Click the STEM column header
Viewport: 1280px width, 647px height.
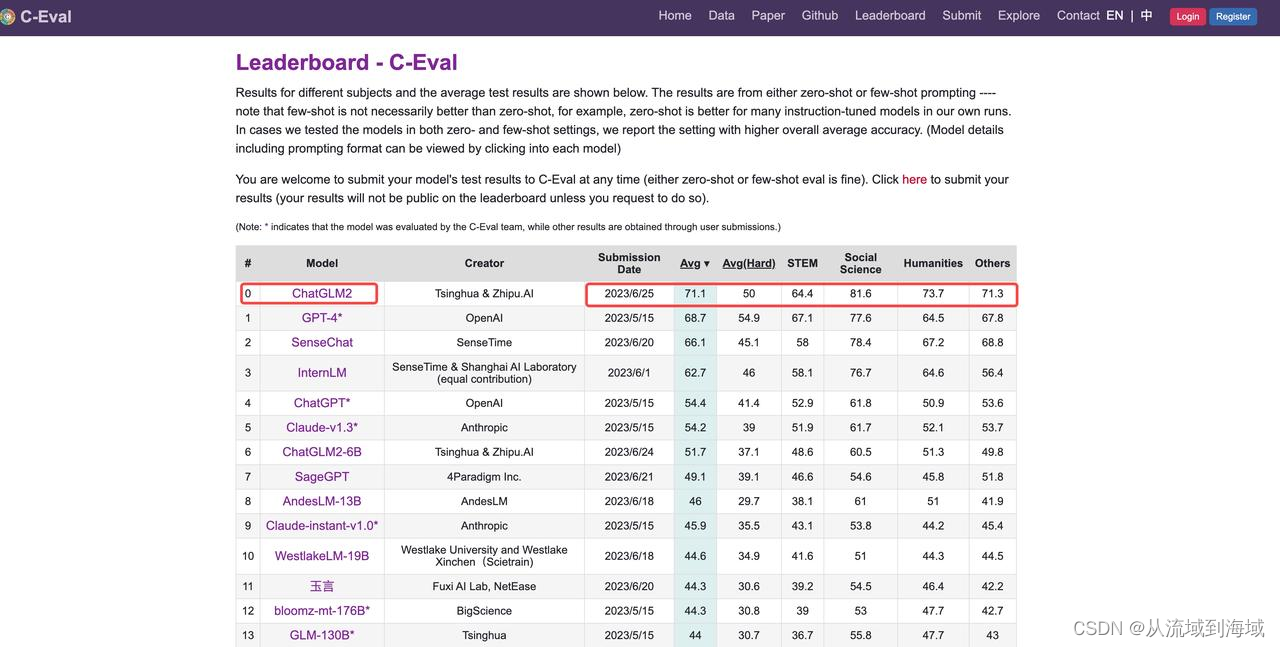[802, 263]
